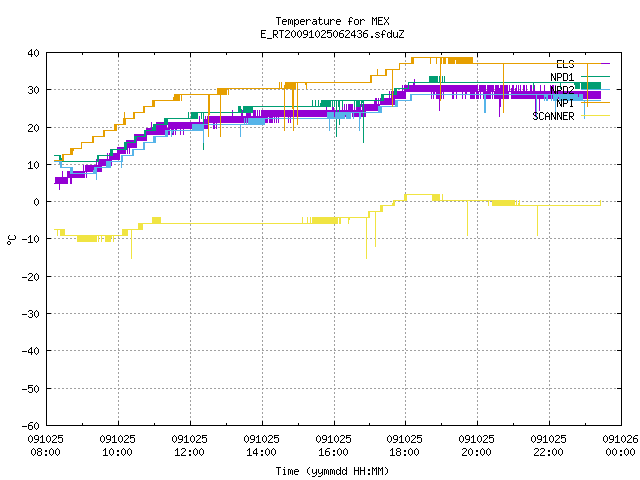Click the y-axis value -40

point(31,351)
